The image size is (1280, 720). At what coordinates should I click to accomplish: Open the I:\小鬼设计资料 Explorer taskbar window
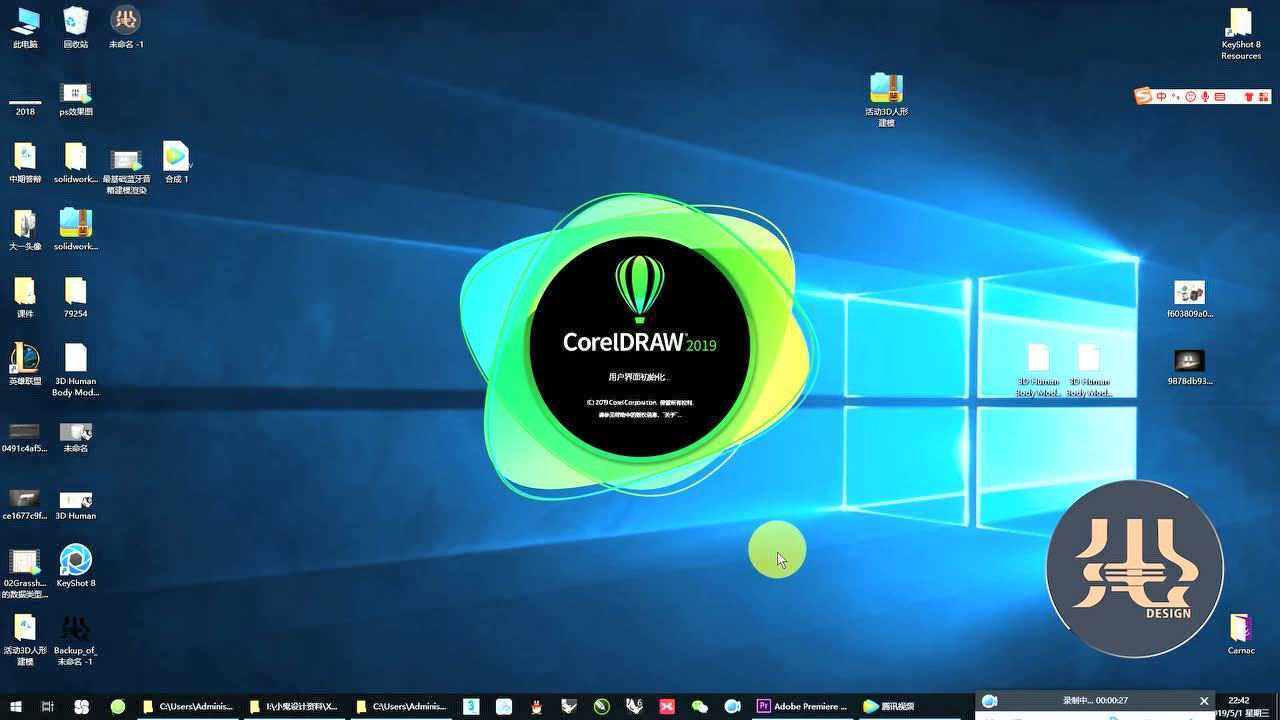click(294, 706)
